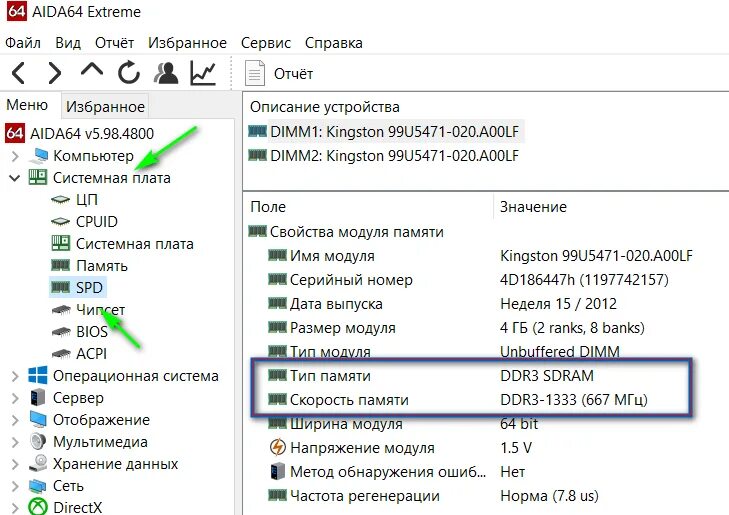Open the Сервис menu
The width and height of the screenshot is (729, 515).
pos(265,43)
